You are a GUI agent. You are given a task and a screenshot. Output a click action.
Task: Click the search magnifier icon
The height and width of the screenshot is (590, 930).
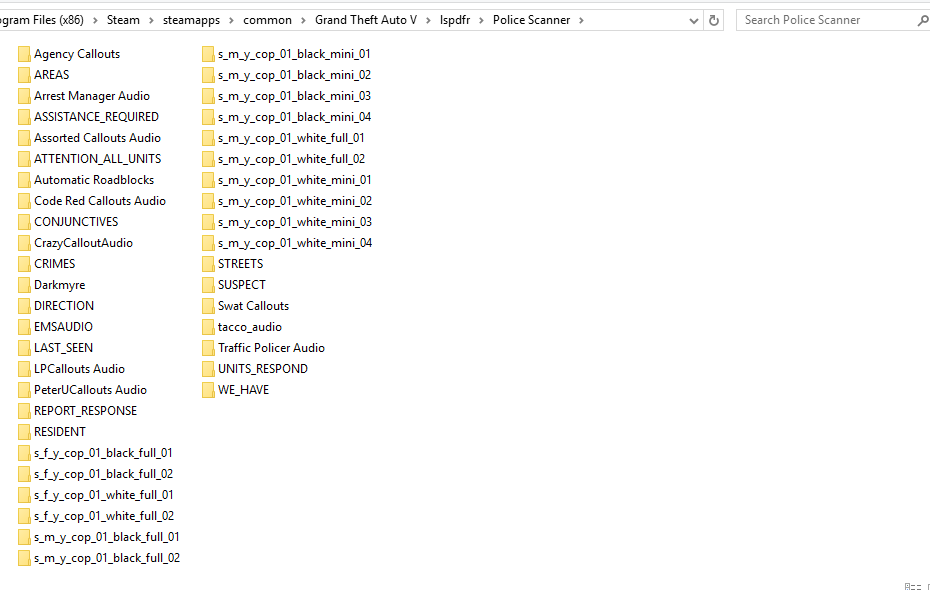coord(922,20)
